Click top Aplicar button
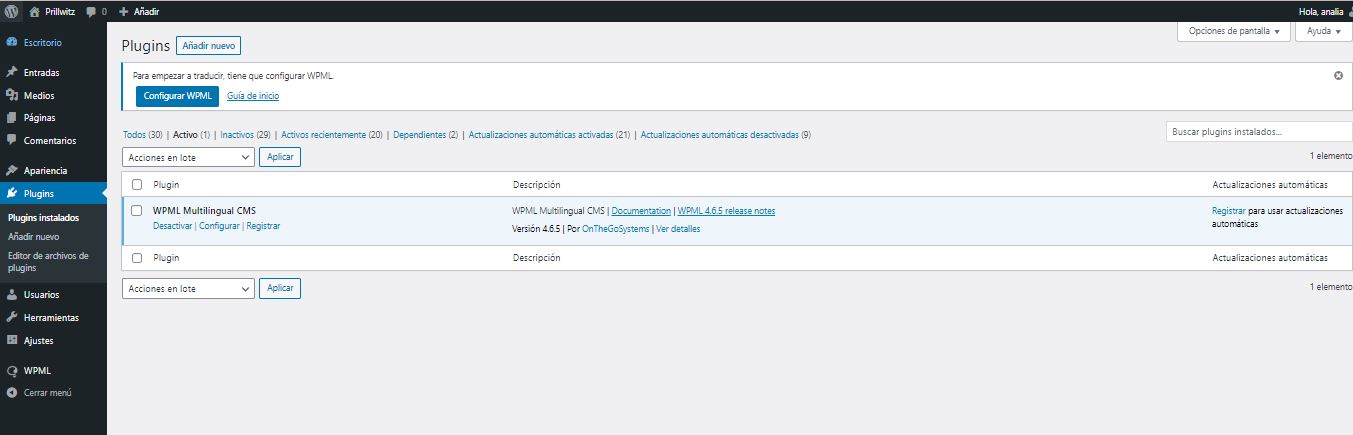The width and height of the screenshot is (1353, 435). 280,157
